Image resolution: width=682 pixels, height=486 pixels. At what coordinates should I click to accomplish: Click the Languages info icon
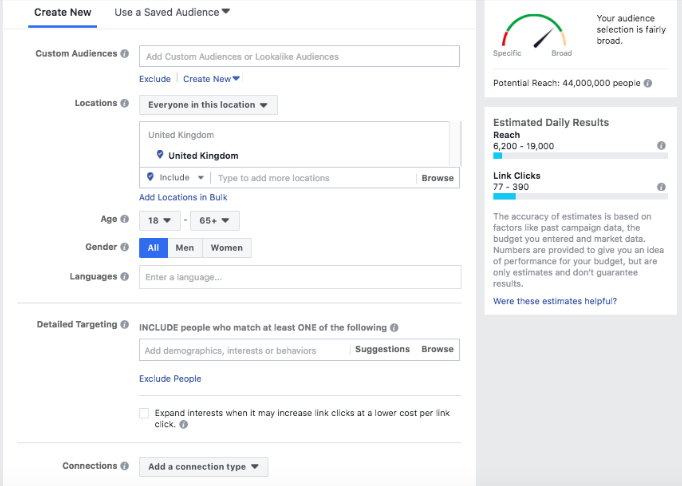pos(125,276)
